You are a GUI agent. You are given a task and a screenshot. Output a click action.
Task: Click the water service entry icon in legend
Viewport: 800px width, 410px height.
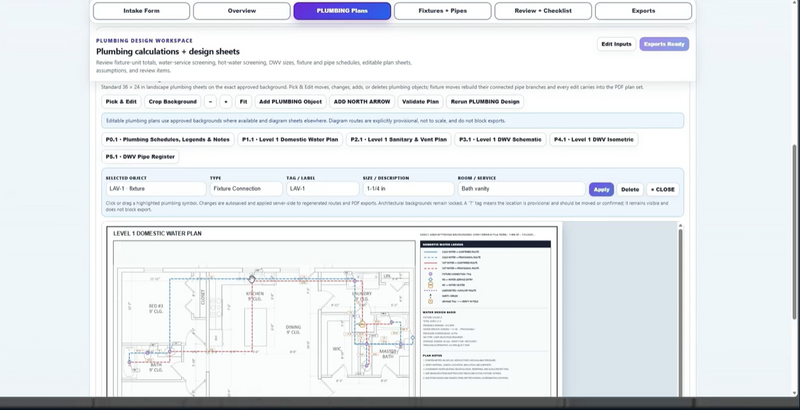(431, 279)
